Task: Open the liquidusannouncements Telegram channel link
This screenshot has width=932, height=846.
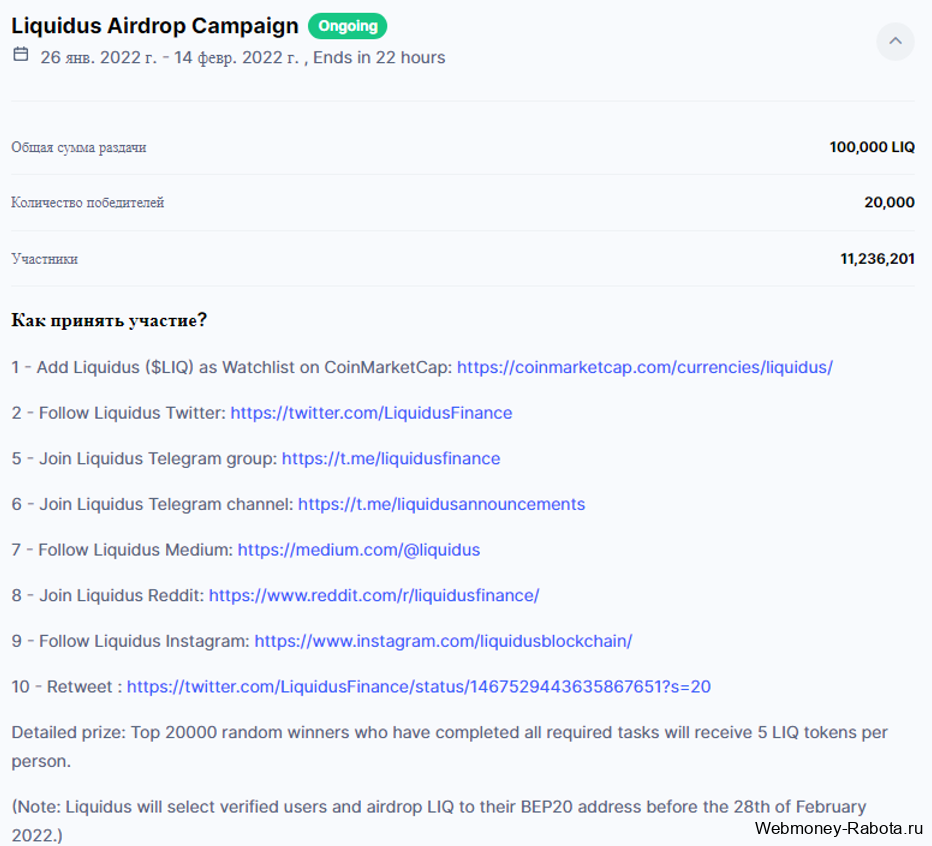Action: pos(441,504)
